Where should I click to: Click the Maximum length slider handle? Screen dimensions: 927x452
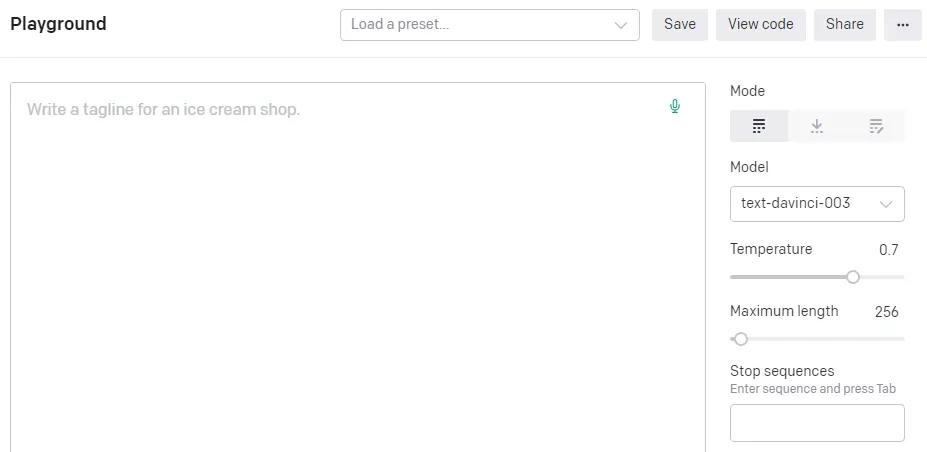(x=741, y=339)
